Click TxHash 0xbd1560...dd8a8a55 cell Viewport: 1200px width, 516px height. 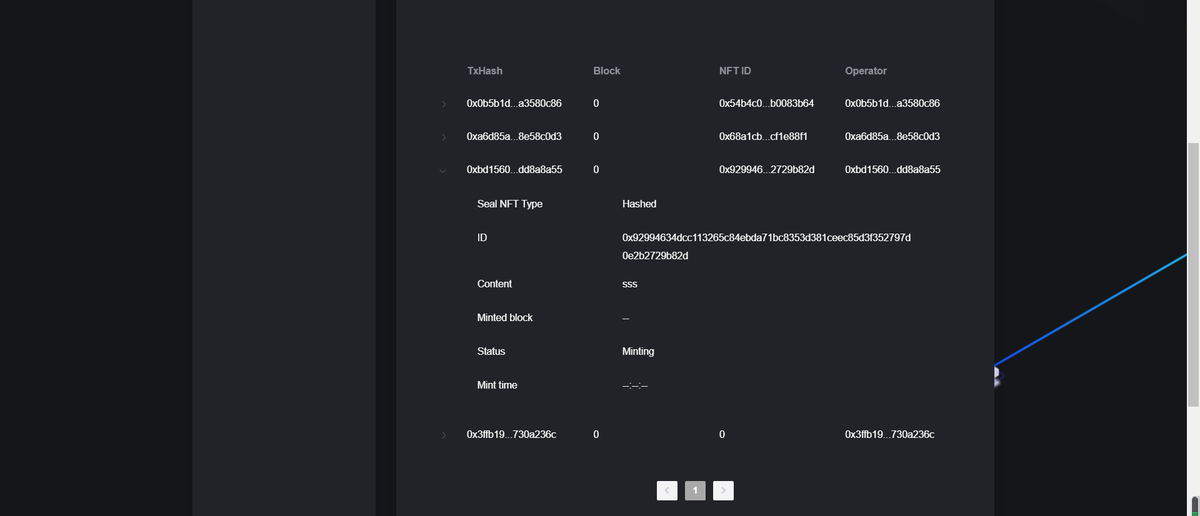click(x=514, y=170)
